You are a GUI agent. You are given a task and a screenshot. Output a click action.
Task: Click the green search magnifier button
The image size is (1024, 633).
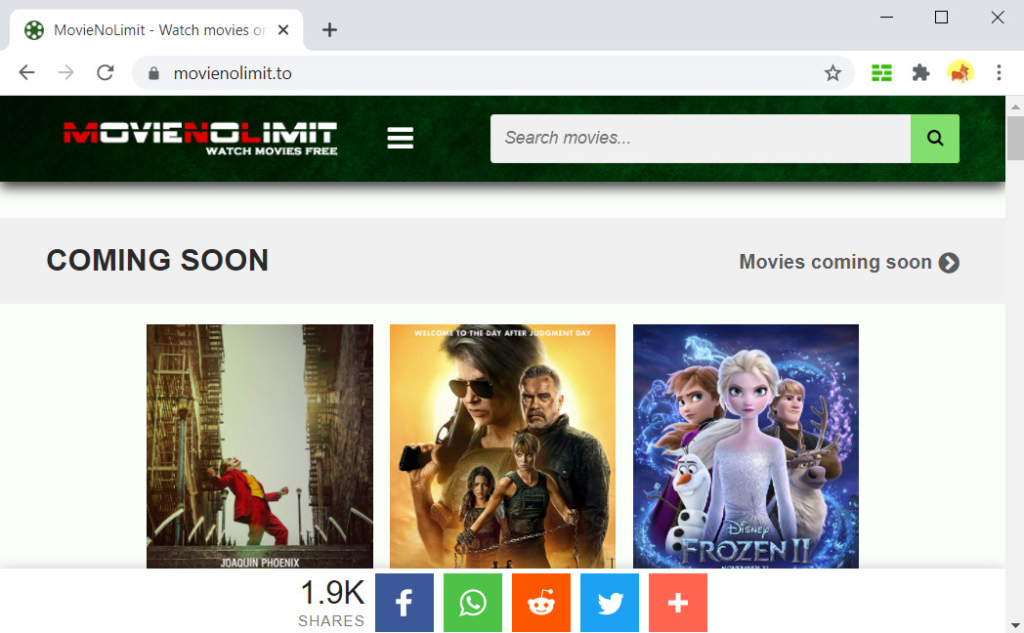point(935,138)
